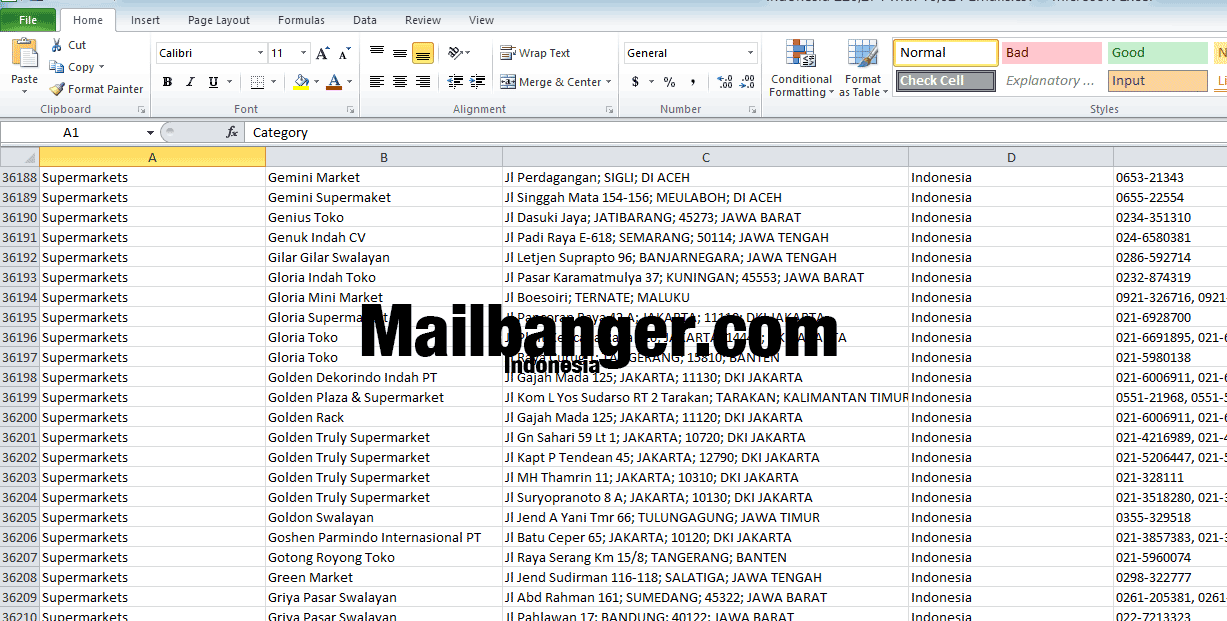Open the Name Box dropdown arrow
1227x621 pixels.
150,132
